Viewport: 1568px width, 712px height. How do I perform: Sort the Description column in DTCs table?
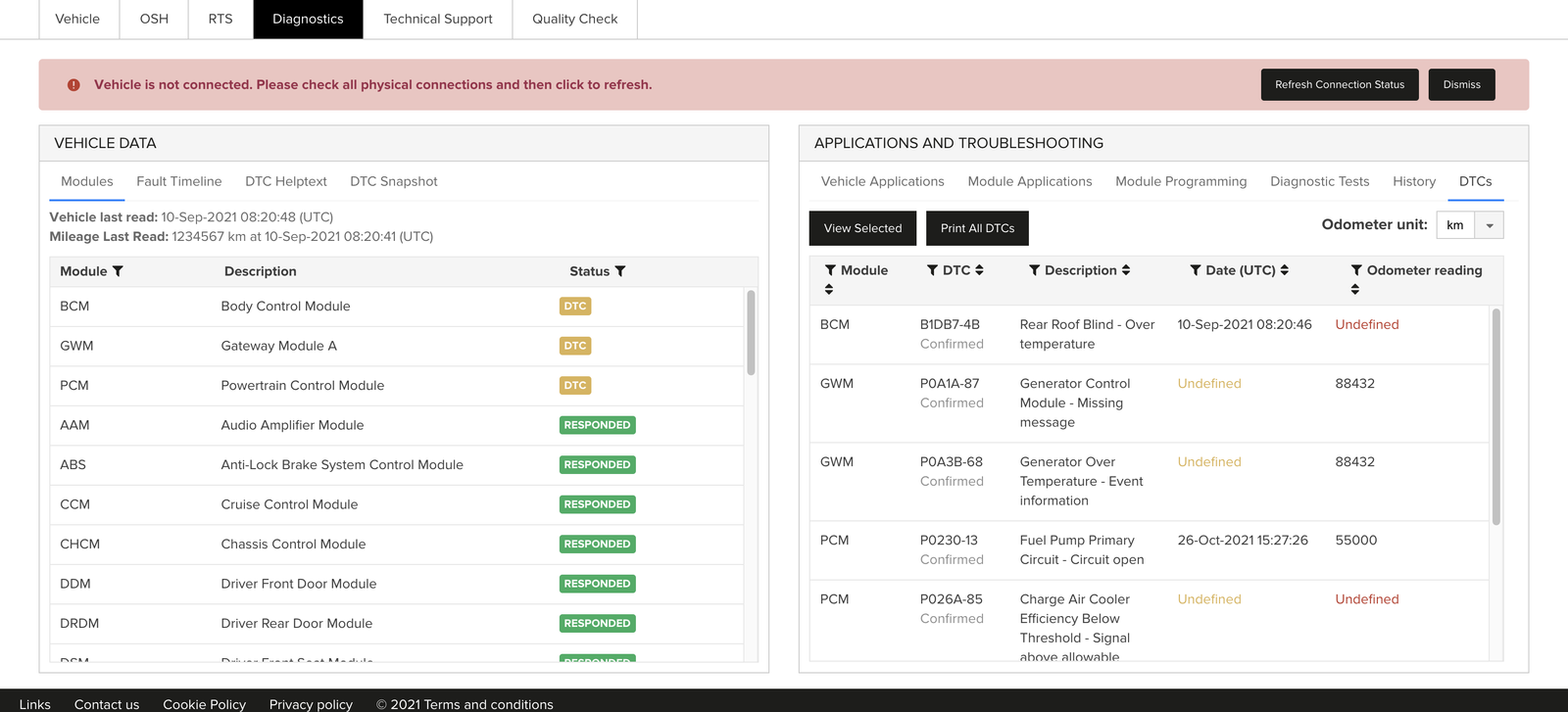(x=1126, y=270)
